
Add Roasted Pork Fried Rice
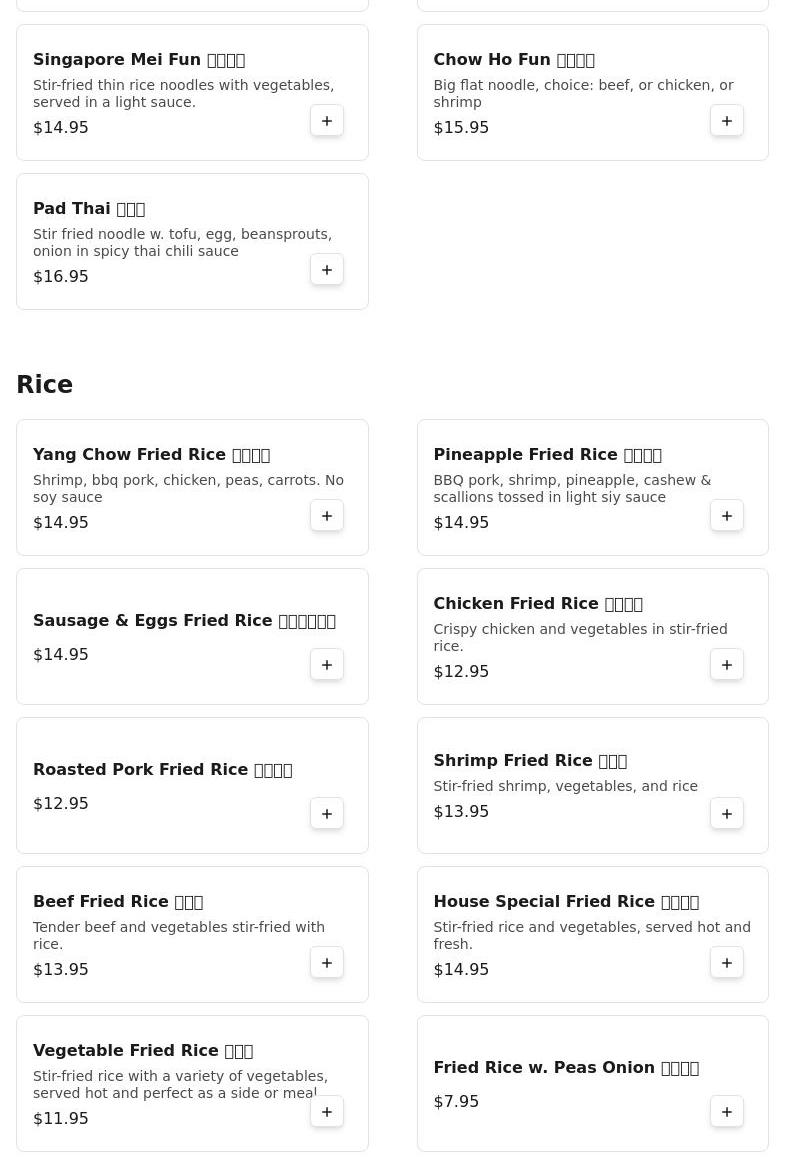click(x=327, y=814)
